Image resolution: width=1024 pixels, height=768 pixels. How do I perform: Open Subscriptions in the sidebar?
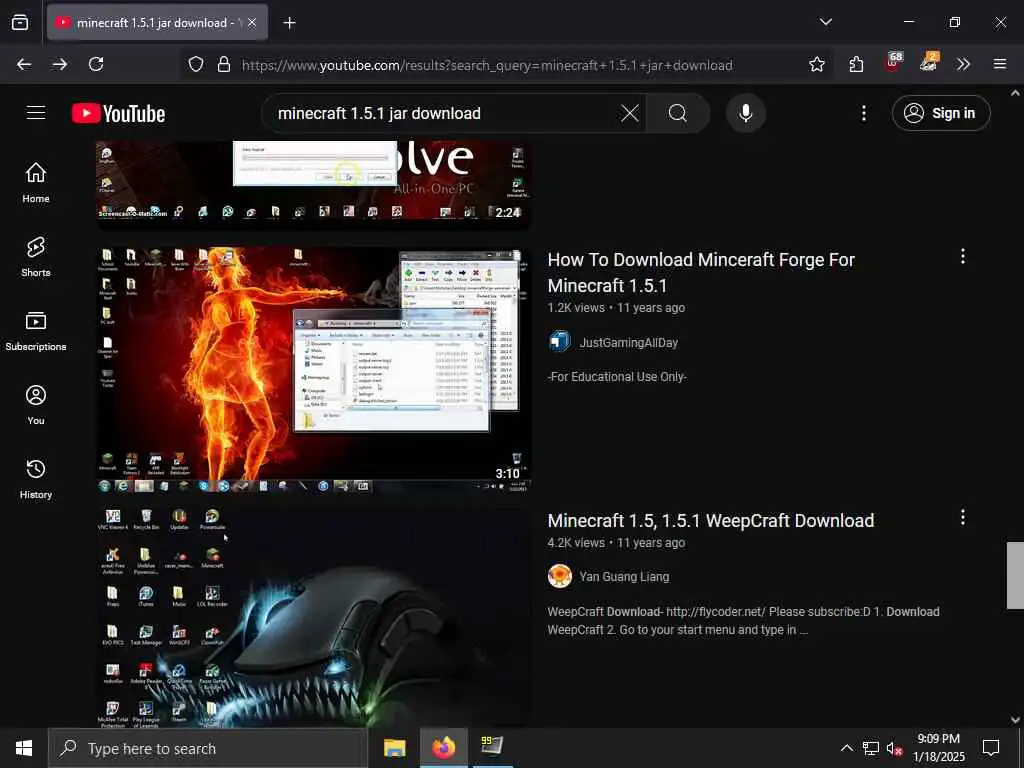point(36,331)
